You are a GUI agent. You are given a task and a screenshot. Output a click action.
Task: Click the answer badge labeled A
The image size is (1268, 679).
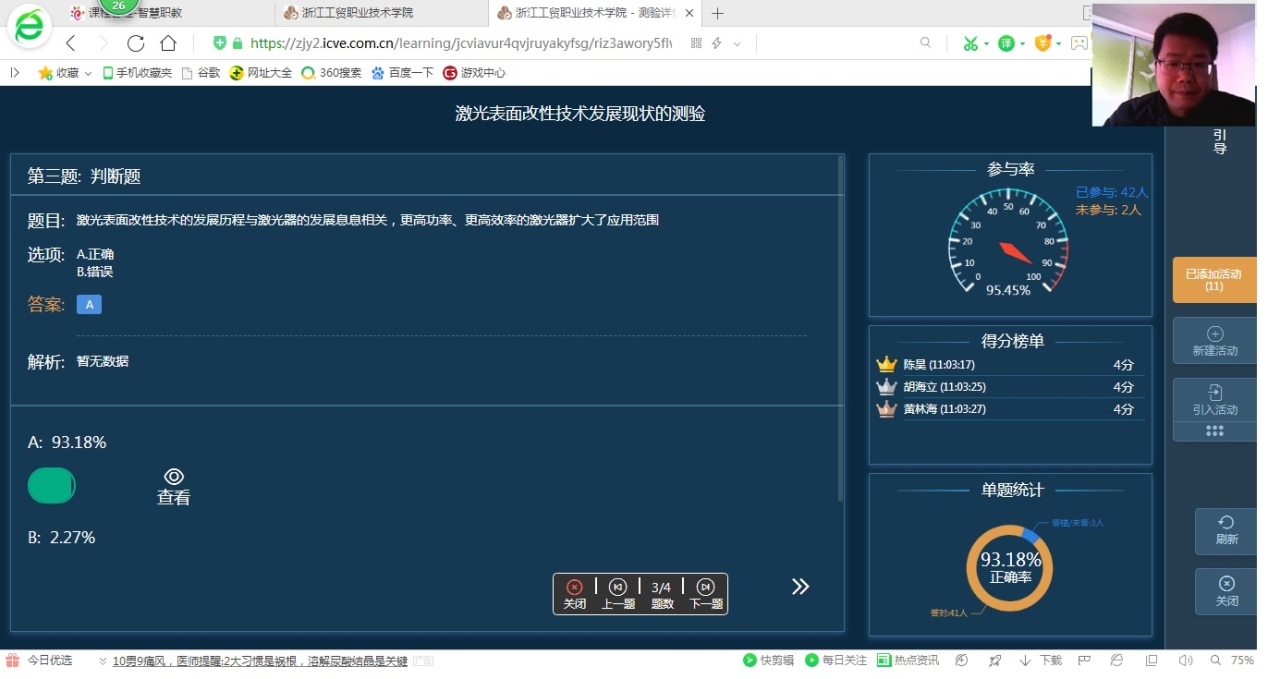click(89, 303)
